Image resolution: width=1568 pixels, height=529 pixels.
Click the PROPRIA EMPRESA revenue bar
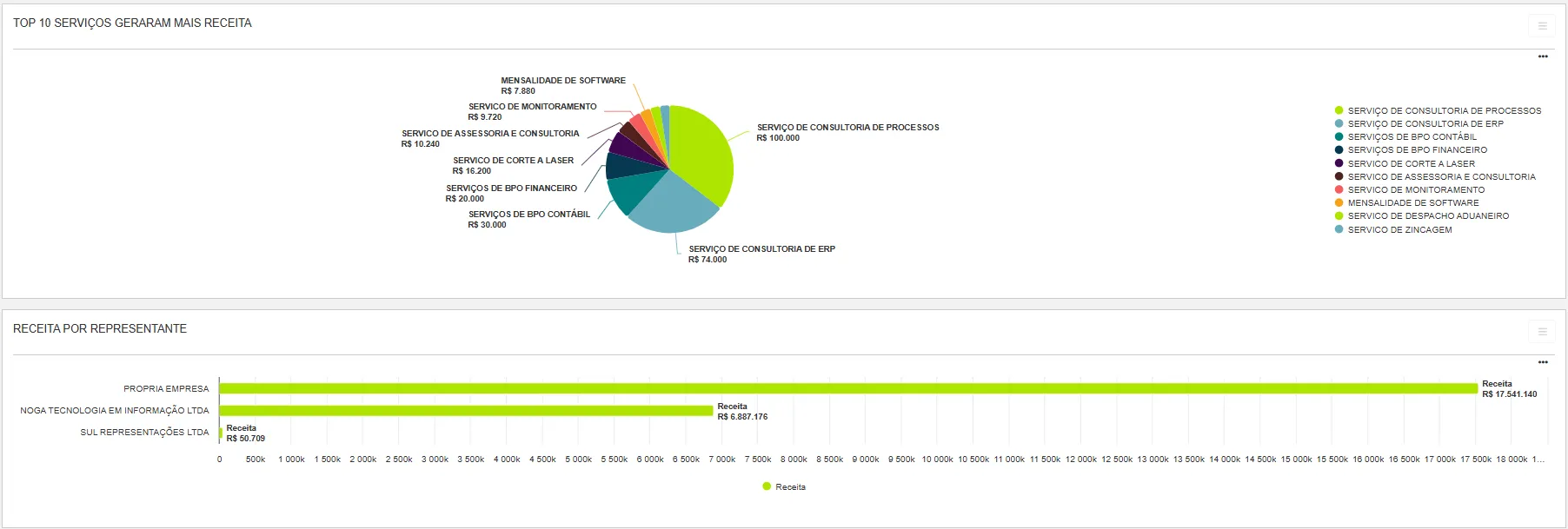(847, 388)
